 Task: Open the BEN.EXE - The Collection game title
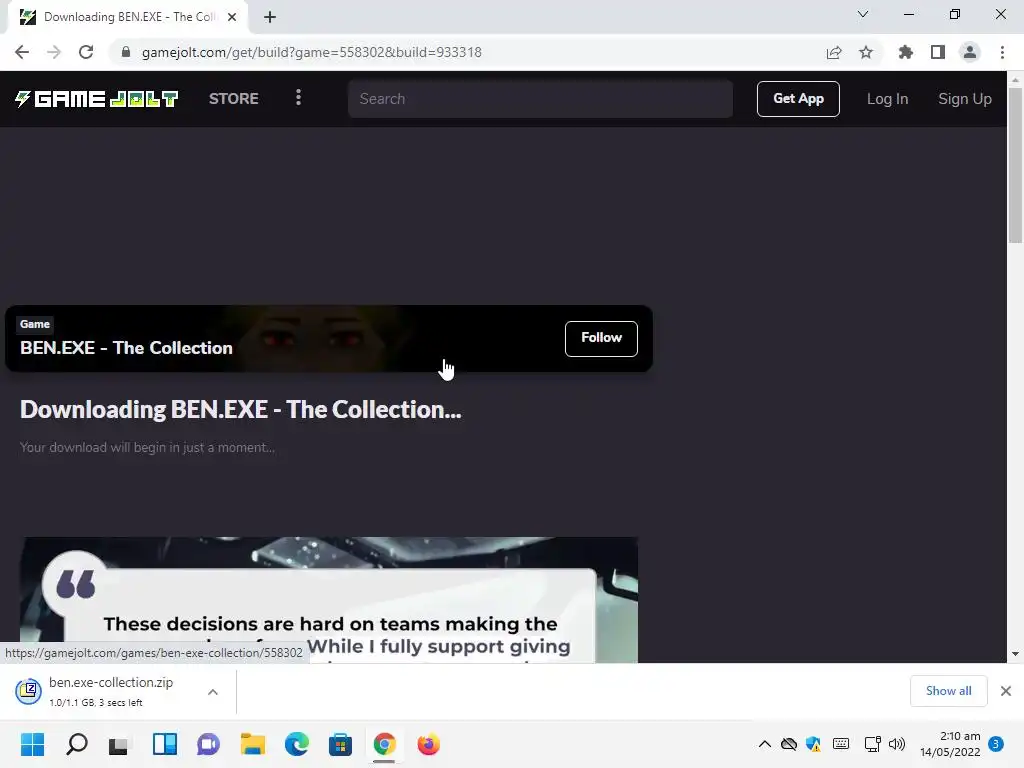[x=126, y=348]
